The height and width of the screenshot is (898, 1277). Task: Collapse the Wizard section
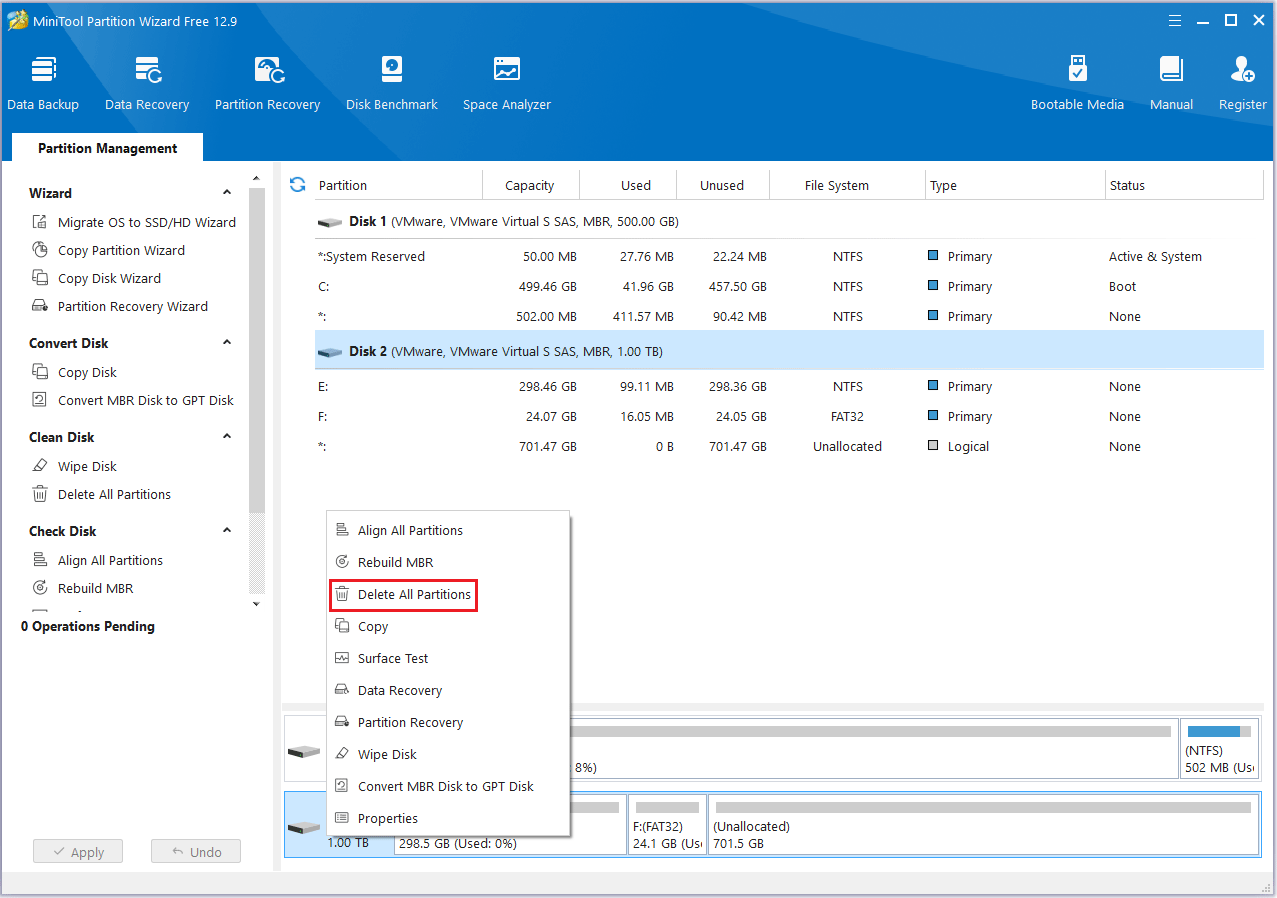coord(227,193)
